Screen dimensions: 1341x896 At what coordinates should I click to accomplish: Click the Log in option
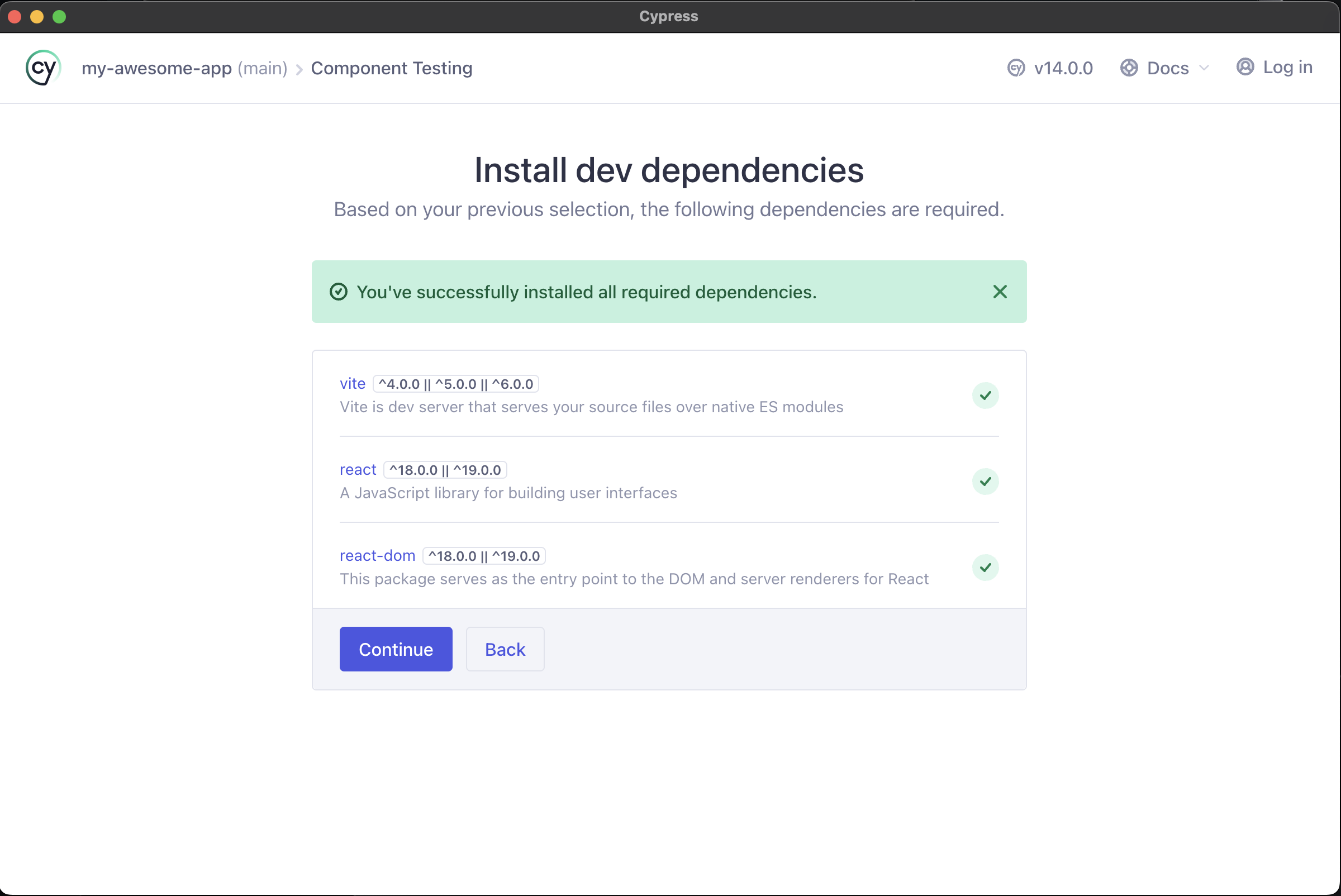(x=1287, y=67)
